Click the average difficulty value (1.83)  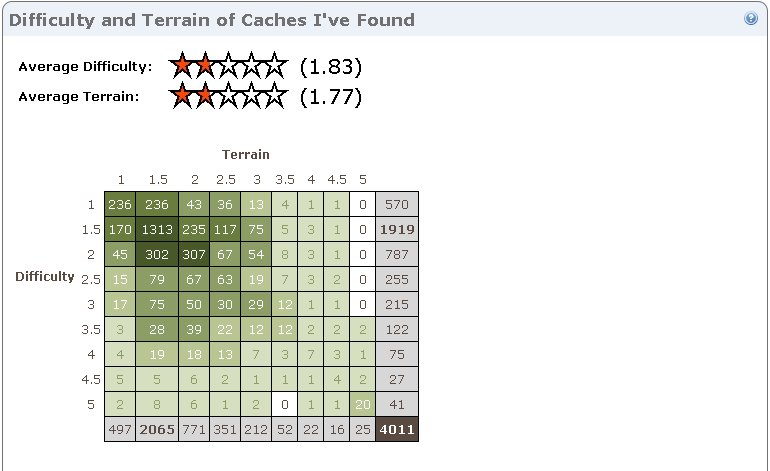pyautogui.click(x=330, y=67)
